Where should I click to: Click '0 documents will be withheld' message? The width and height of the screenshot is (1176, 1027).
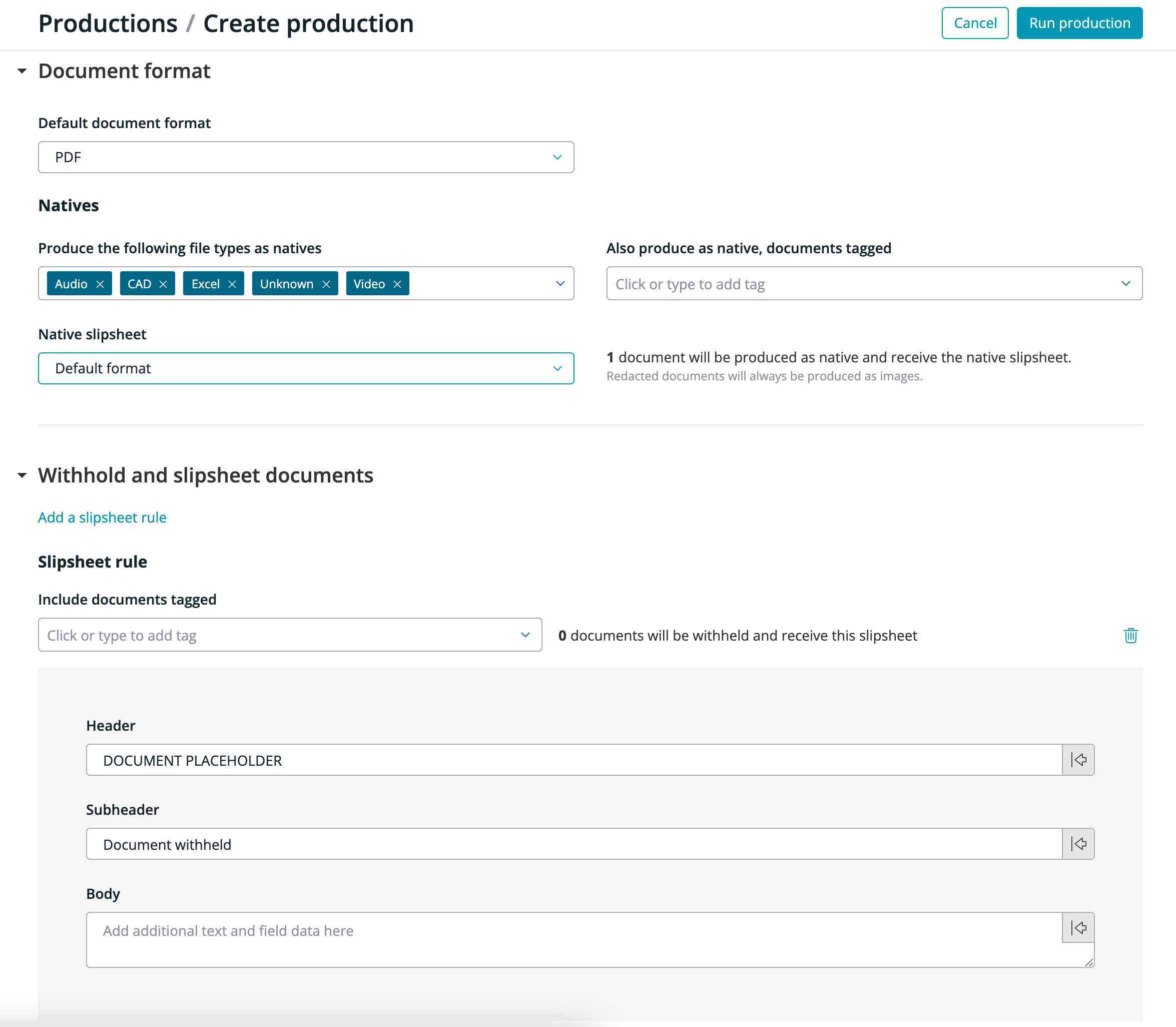[738, 636]
